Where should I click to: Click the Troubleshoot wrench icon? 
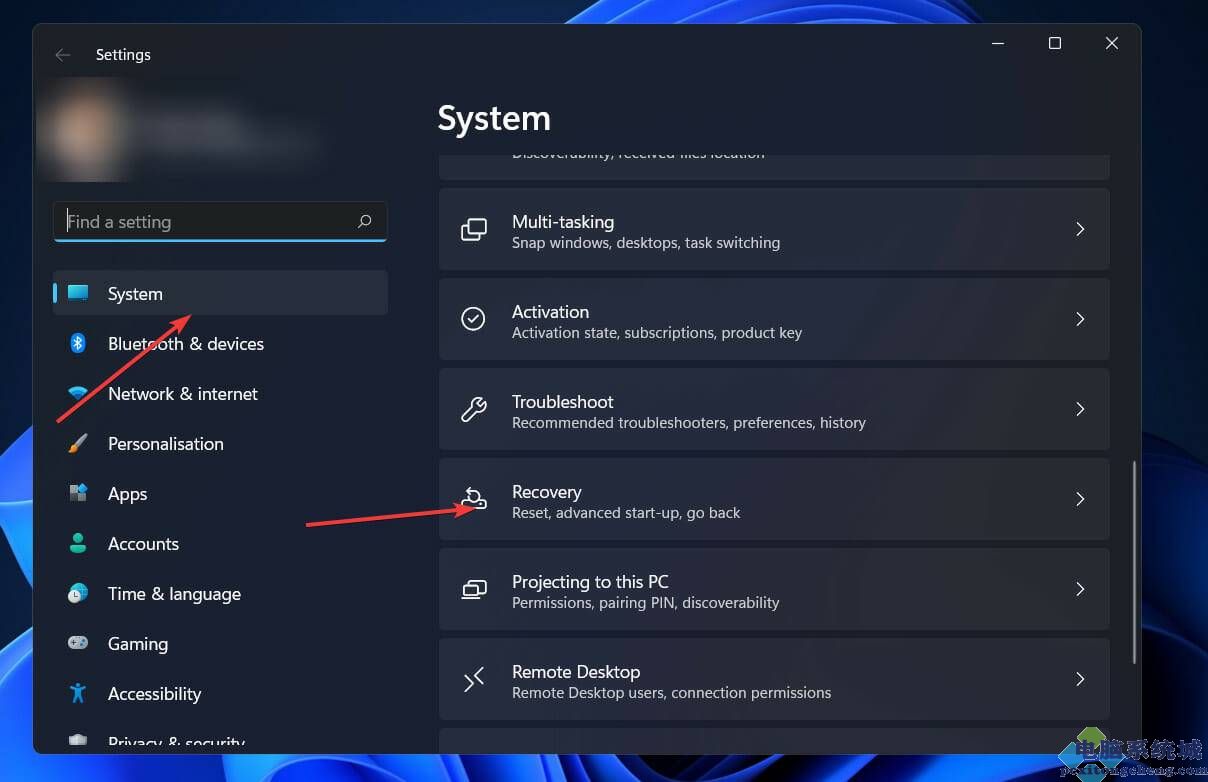pyautogui.click(x=473, y=409)
